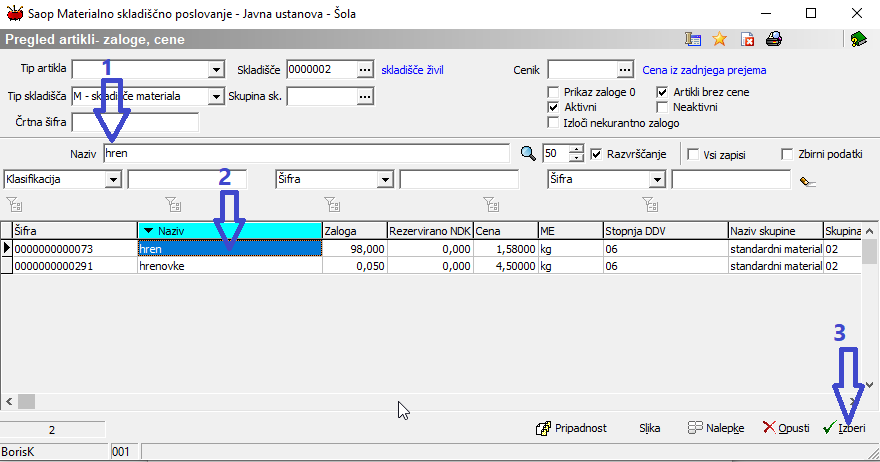Select the 'hrenovke' row name cell
Image resolution: width=880 pixels, height=462 pixels.
point(230,266)
